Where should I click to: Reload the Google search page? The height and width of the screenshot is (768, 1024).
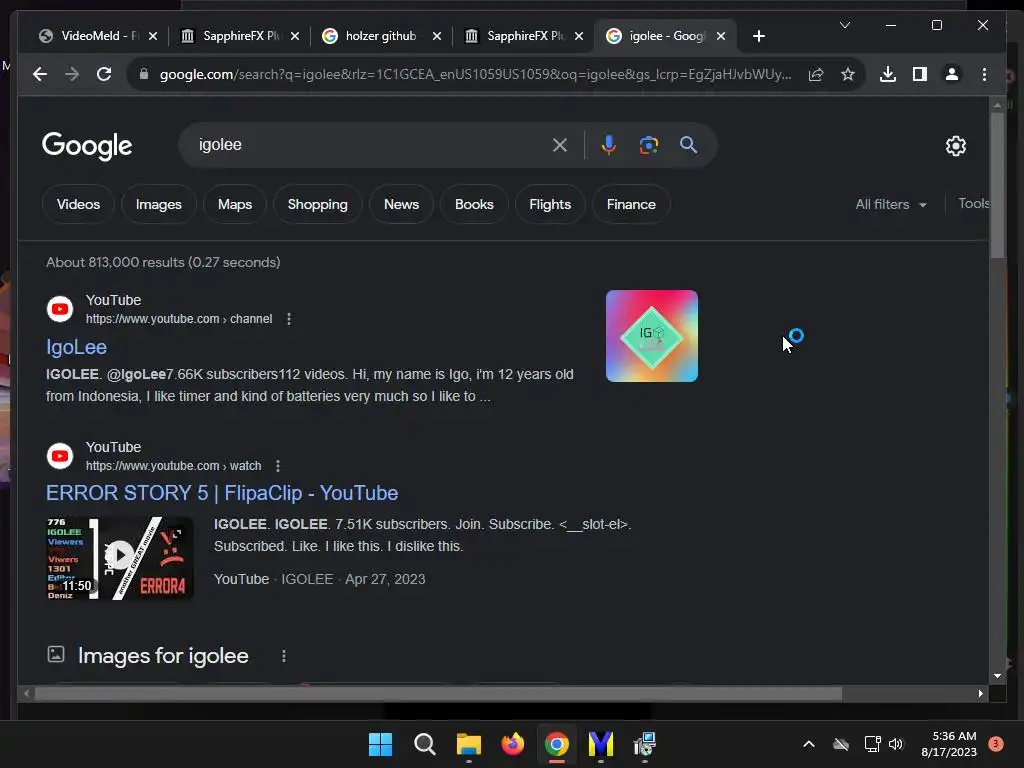pyautogui.click(x=104, y=74)
